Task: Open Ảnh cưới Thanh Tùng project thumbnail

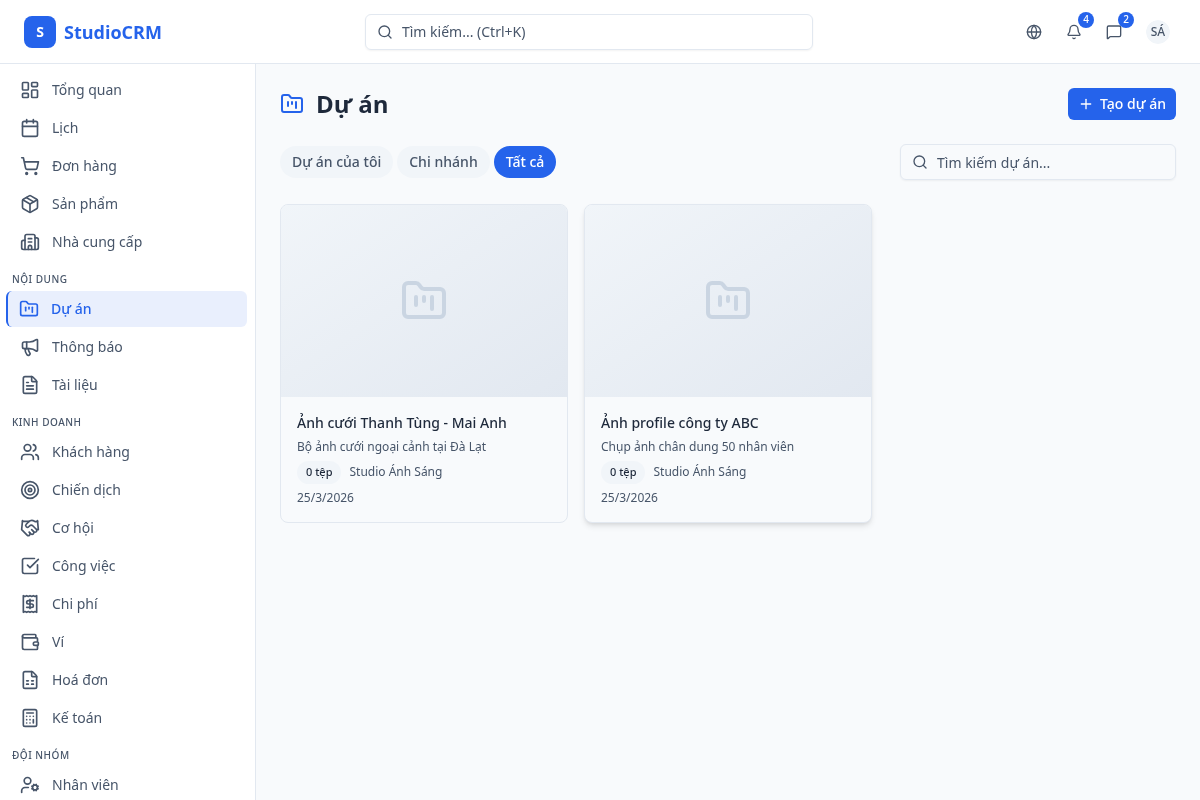Action: (x=424, y=301)
